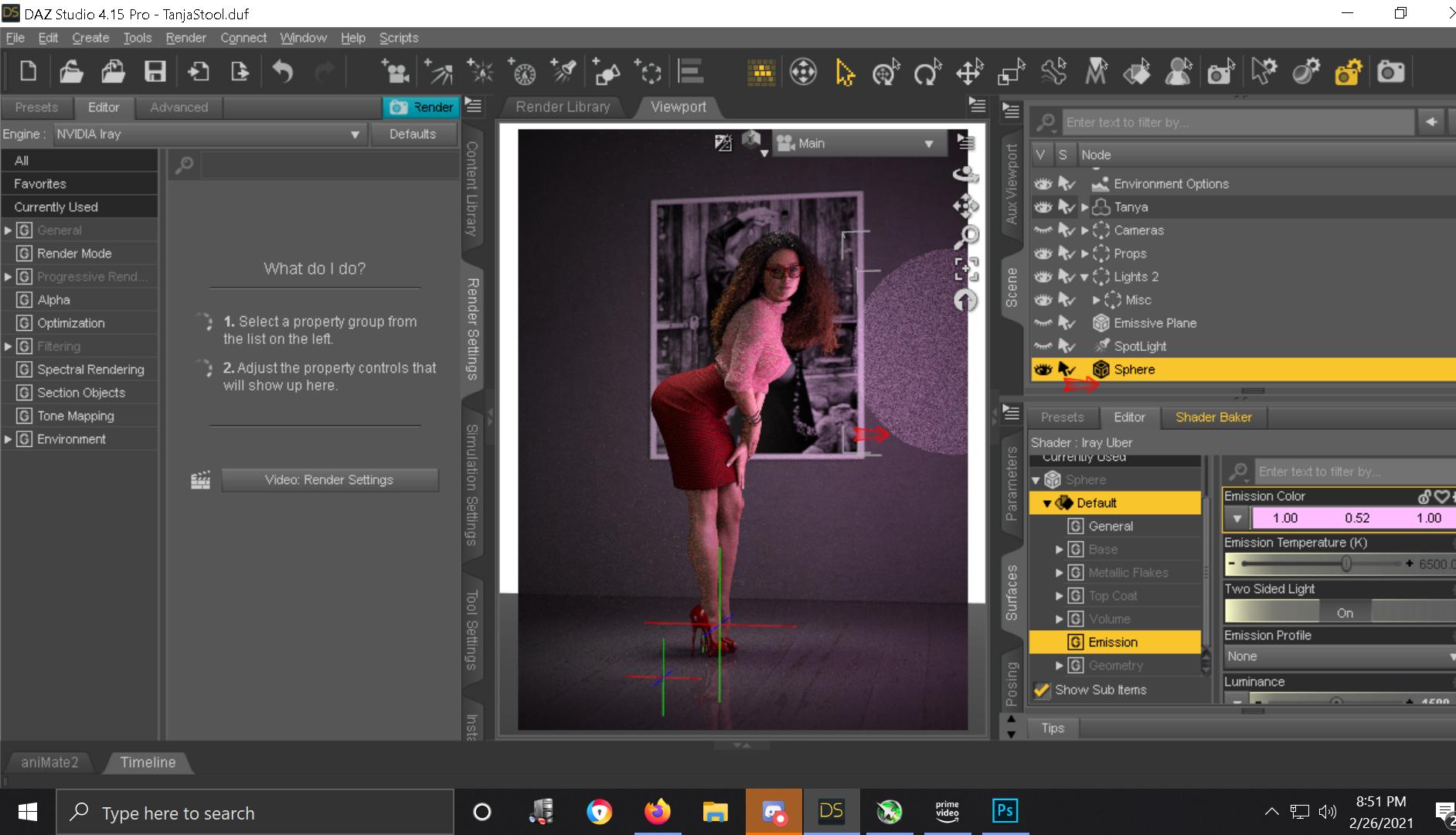Click the New Scene file icon
The width and height of the screenshot is (1456, 835).
click(x=28, y=72)
